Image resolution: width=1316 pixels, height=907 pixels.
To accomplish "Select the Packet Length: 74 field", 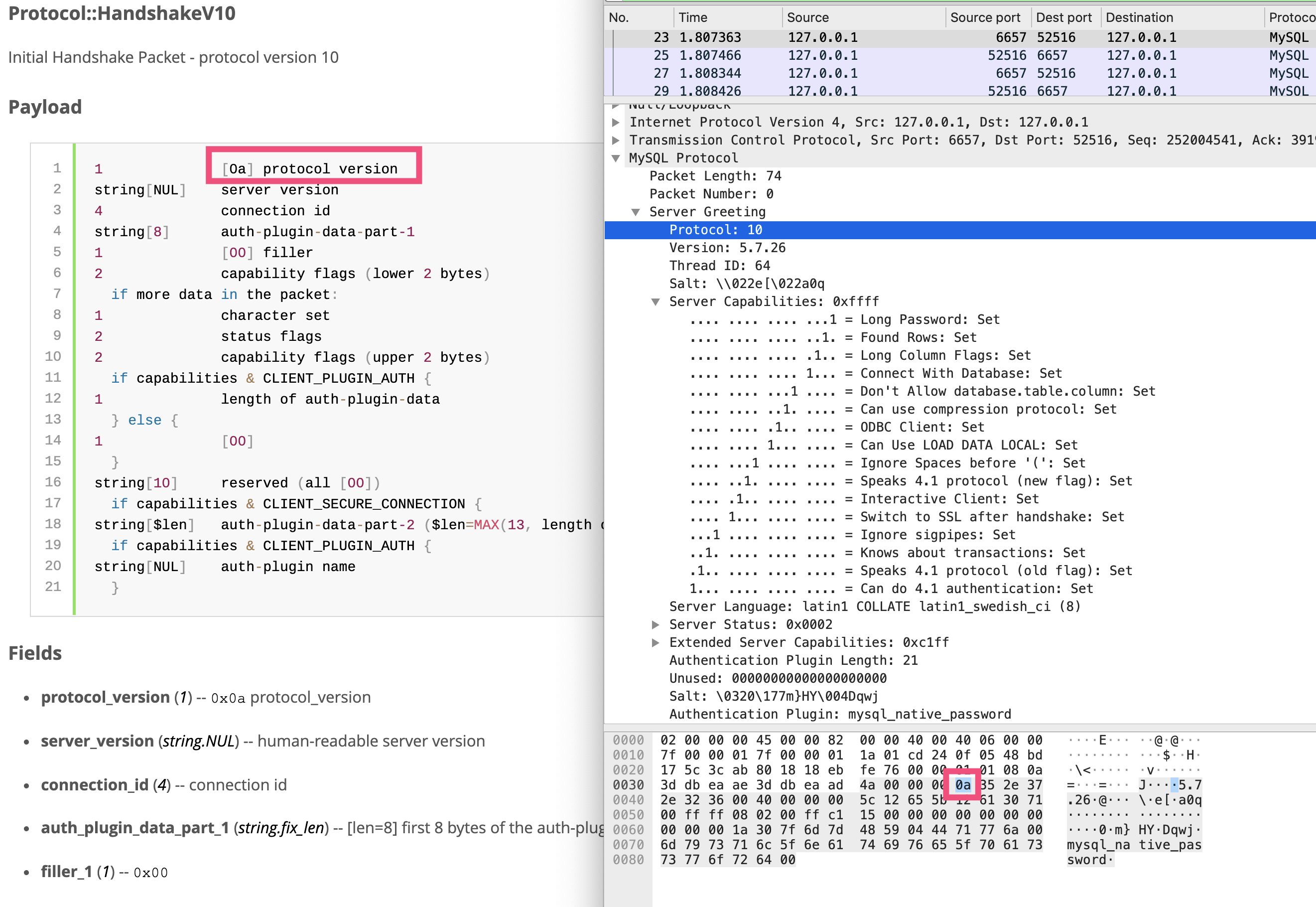I will [715, 176].
